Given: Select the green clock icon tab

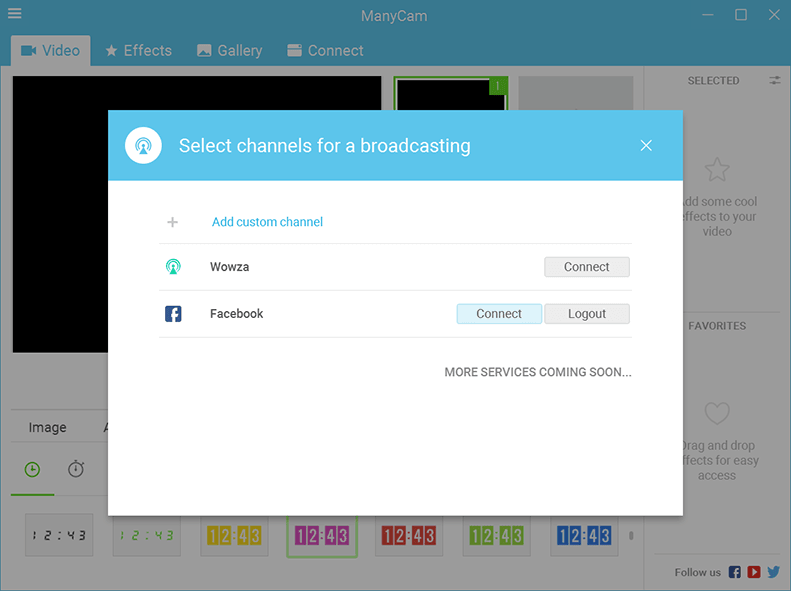Looking at the screenshot, I should pos(32,469).
